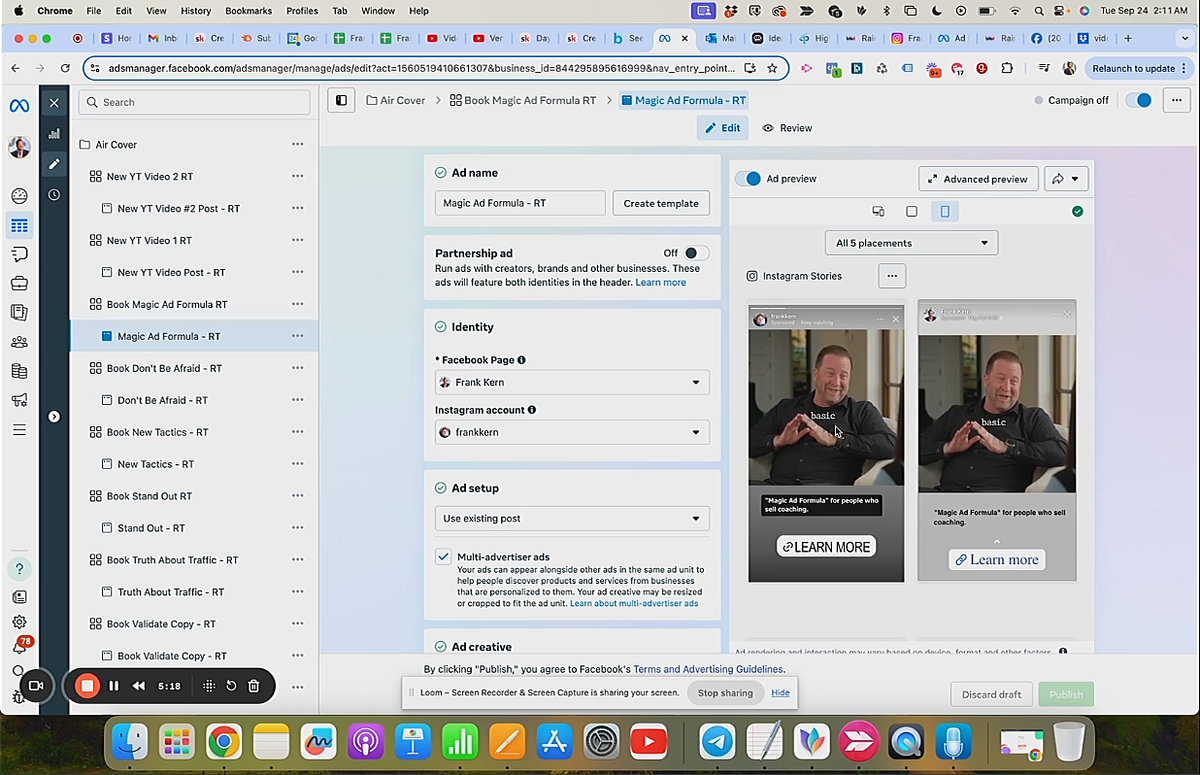The height and width of the screenshot is (775, 1200).
Task: Open the All 5 placements dropdown
Action: point(910,242)
